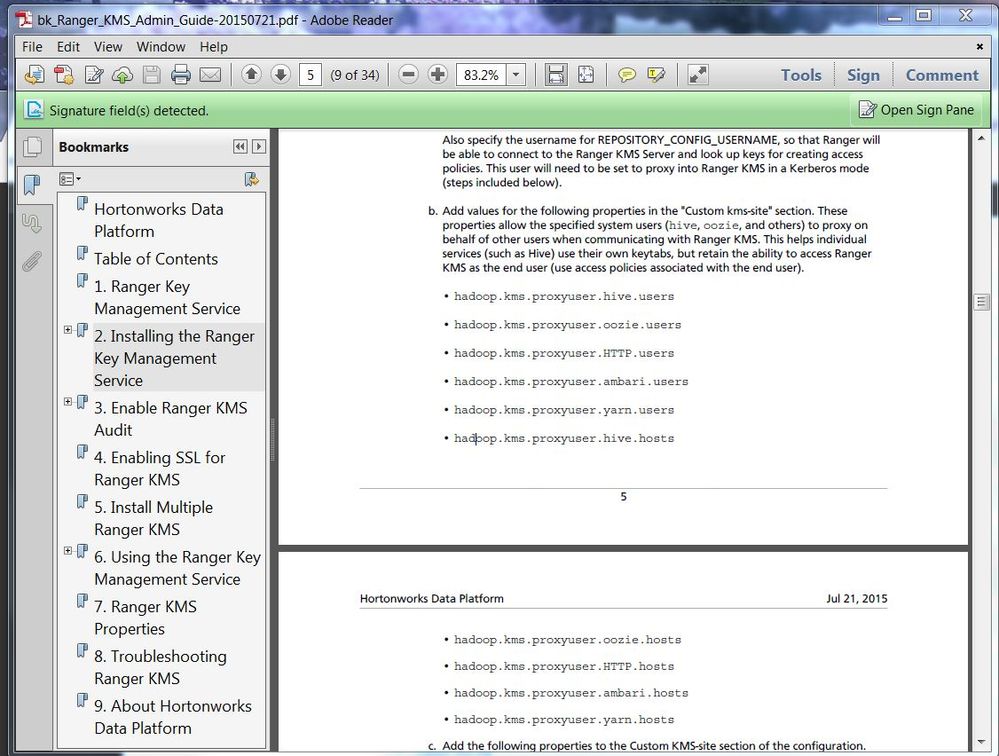The height and width of the screenshot is (756, 999).
Task: Click the scrollbar up arrow
Action: [x=981, y=138]
